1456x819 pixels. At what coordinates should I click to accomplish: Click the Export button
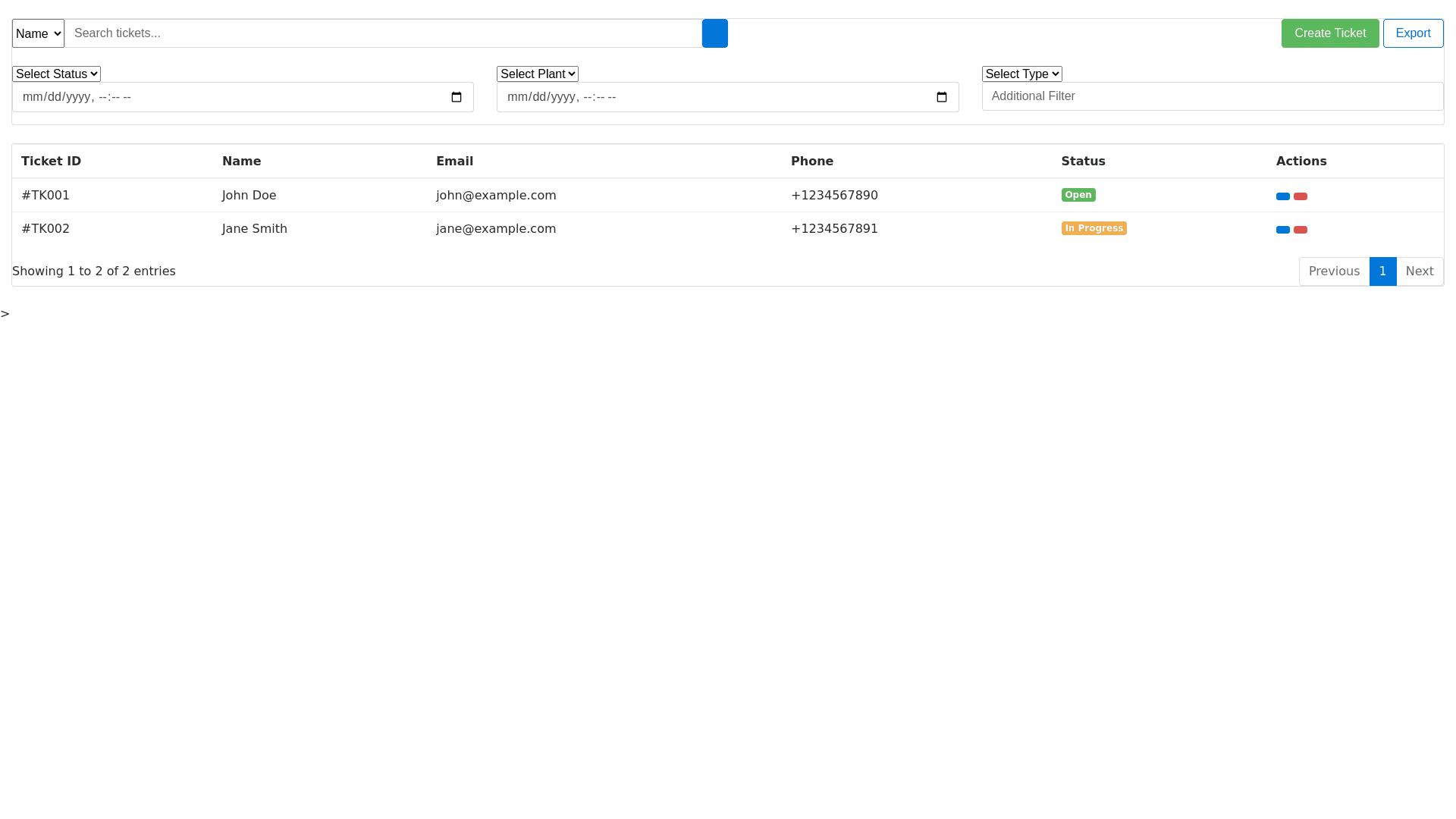[x=1413, y=33]
